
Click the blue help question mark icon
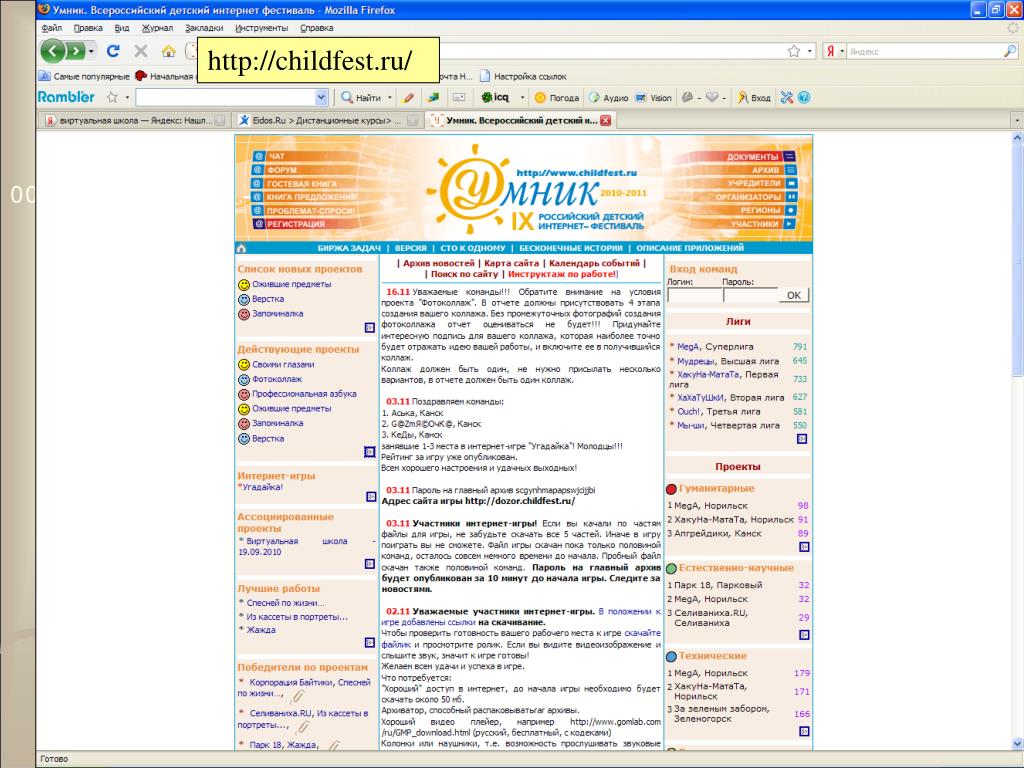804,97
